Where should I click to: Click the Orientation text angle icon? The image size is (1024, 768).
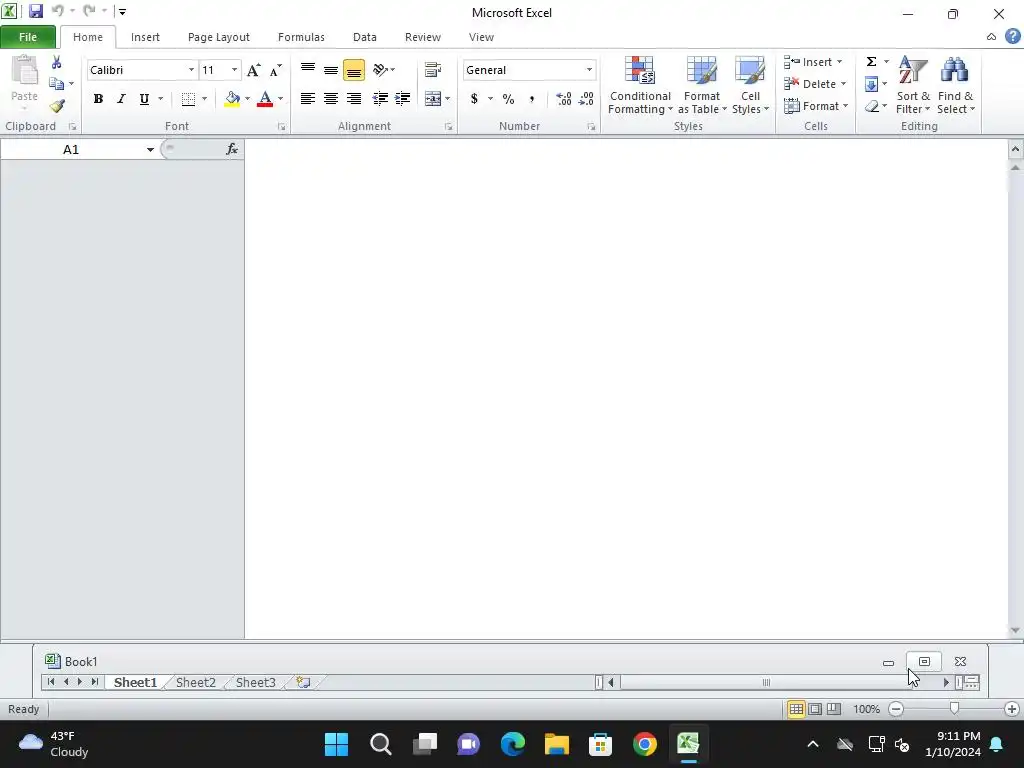[x=380, y=69]
